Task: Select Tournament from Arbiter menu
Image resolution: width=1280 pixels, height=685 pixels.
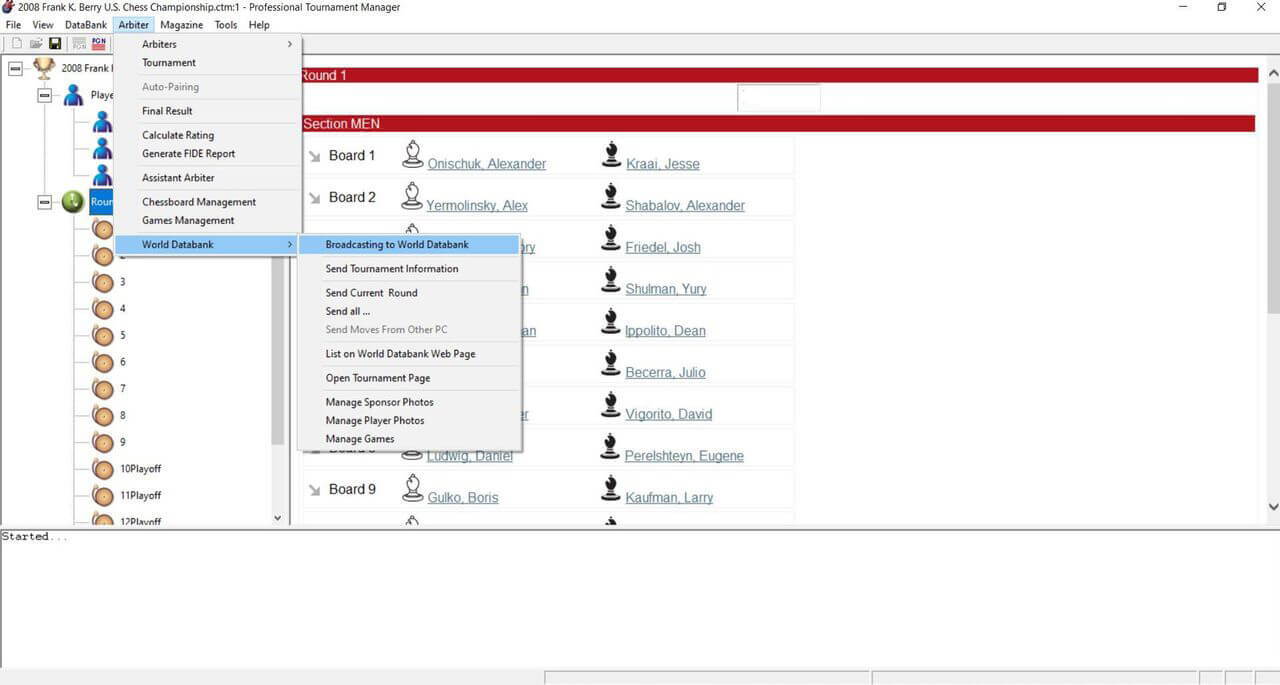Action: coord(207,63)
